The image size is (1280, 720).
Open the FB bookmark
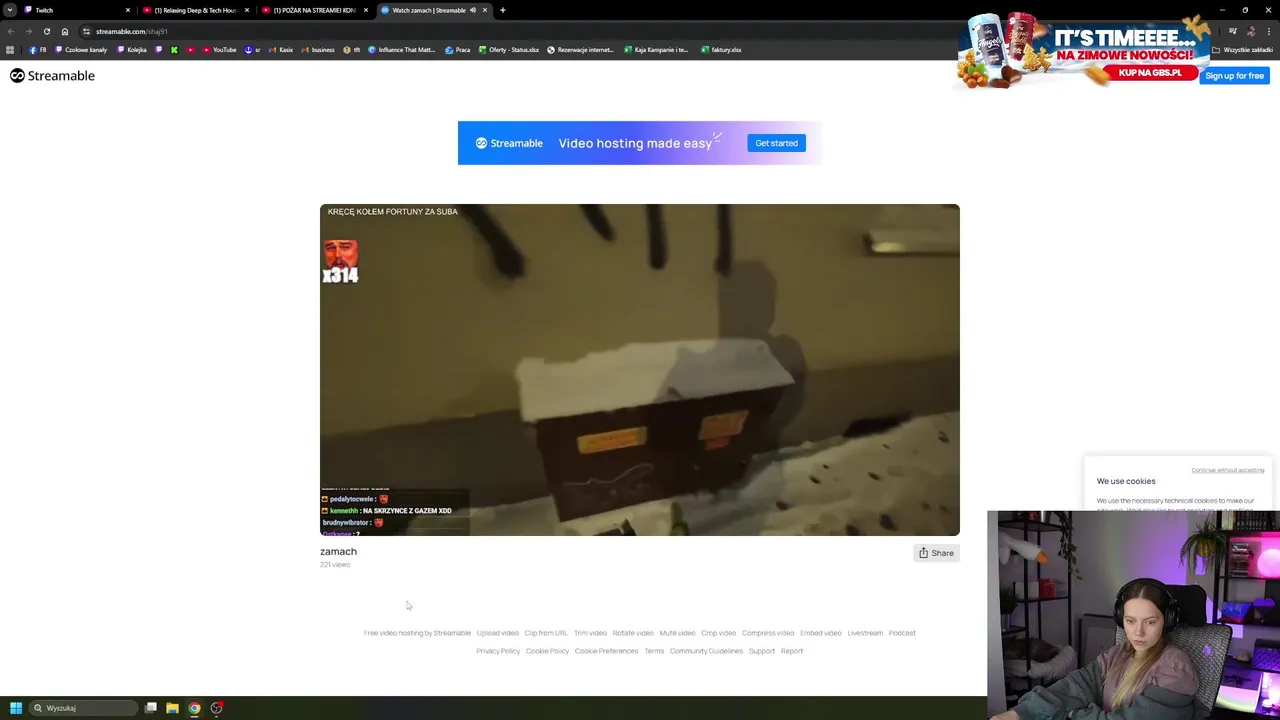pos(38,50)
